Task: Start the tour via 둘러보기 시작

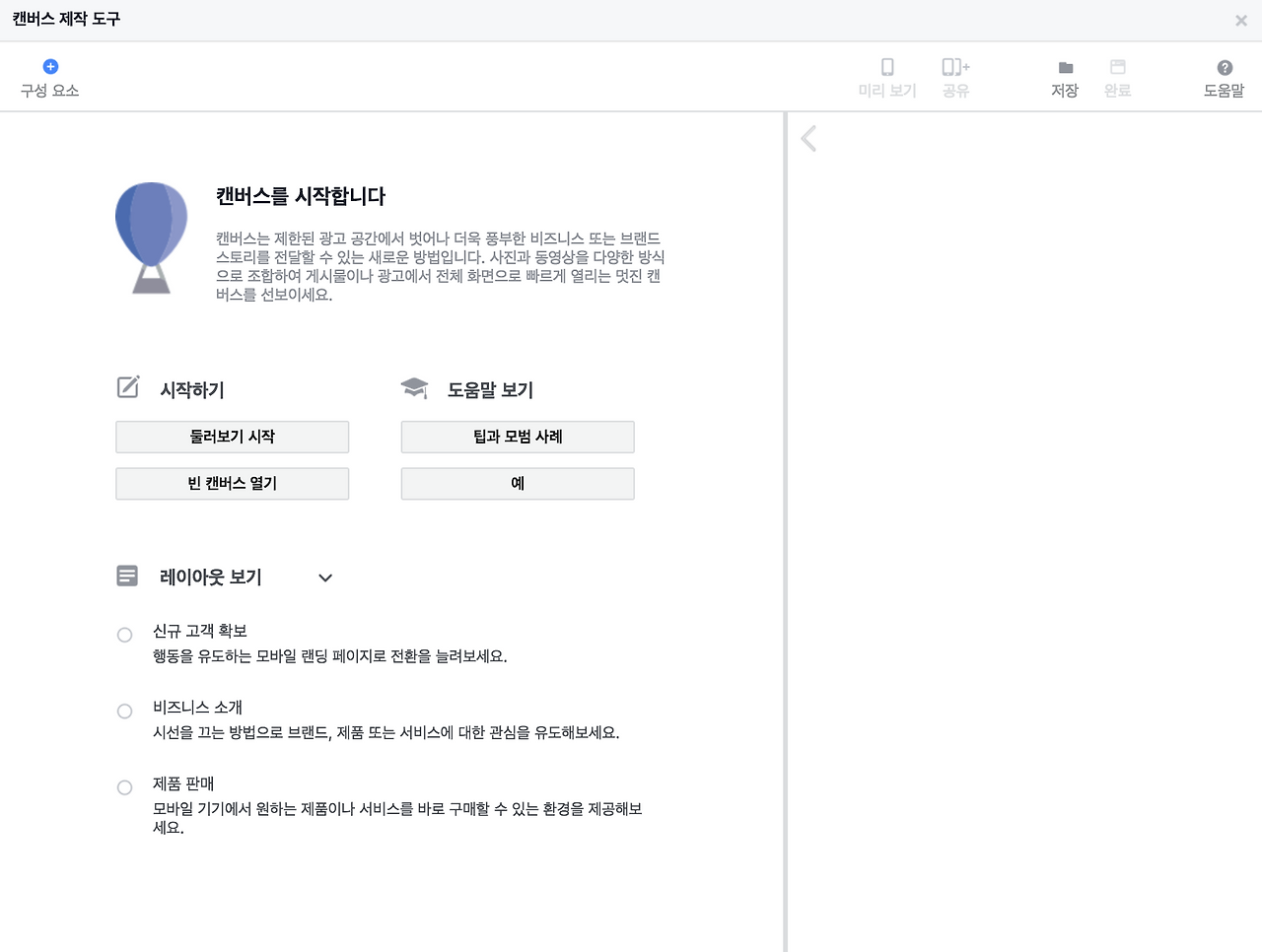Action: [x=232, y=437]
